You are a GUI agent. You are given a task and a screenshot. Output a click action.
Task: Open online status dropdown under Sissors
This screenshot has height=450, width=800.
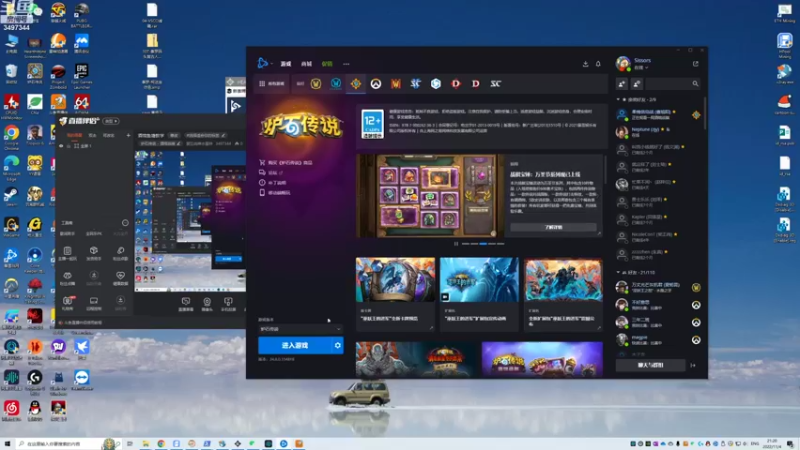pos(641,67)
